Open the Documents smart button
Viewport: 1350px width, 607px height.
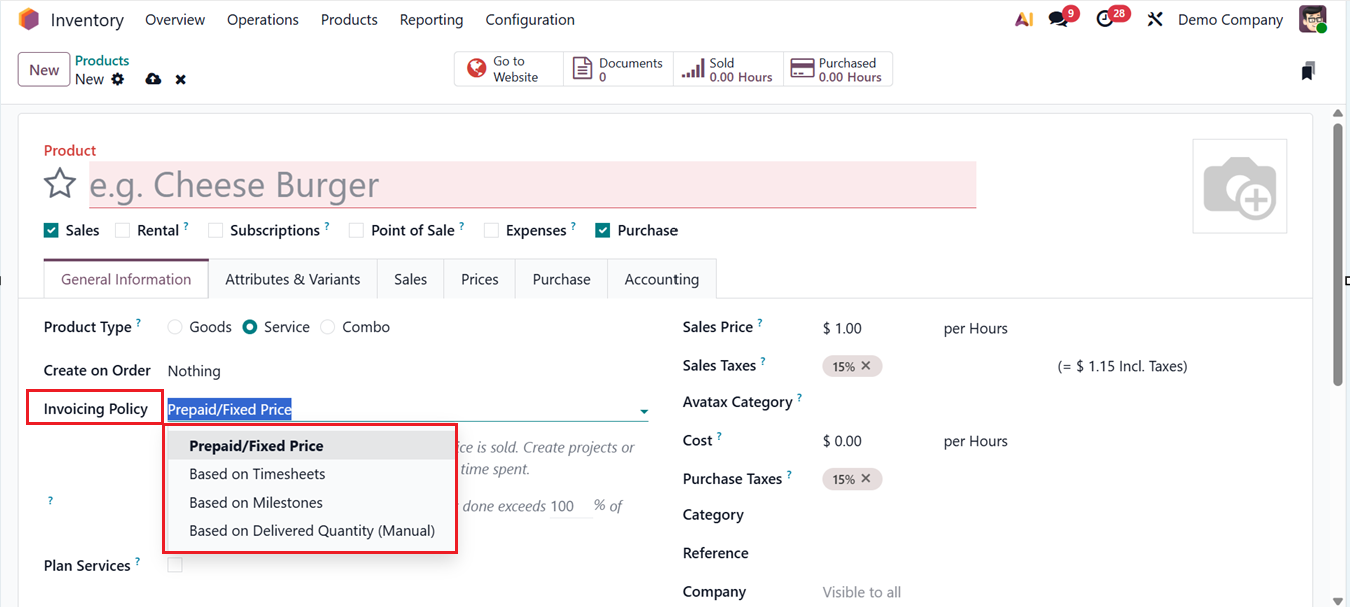pyautogui.click(x=620, y=68)
